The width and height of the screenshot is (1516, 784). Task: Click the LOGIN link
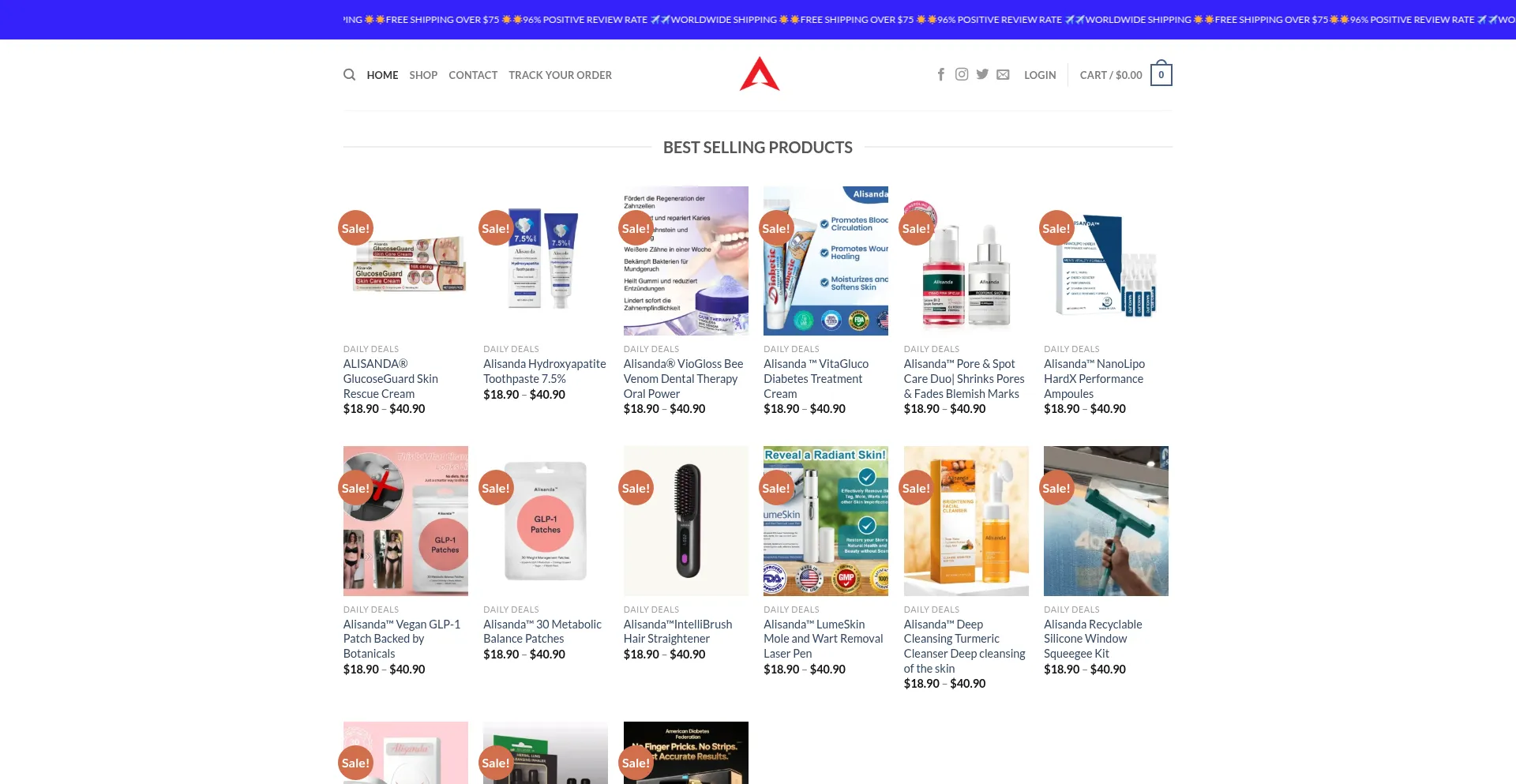[x=1040, y=75]
